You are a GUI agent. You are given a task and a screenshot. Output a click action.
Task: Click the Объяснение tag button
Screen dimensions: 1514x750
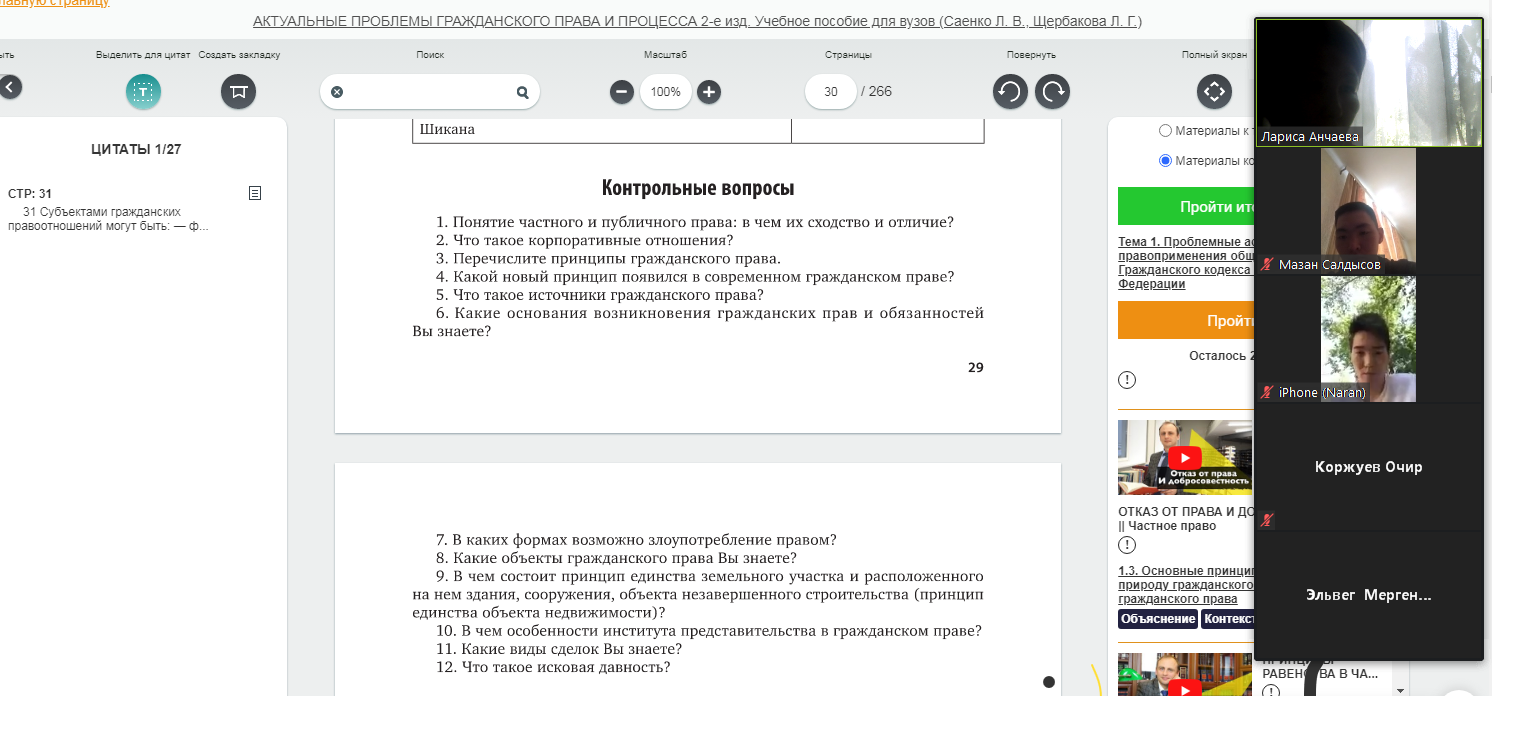point(1158,619)
